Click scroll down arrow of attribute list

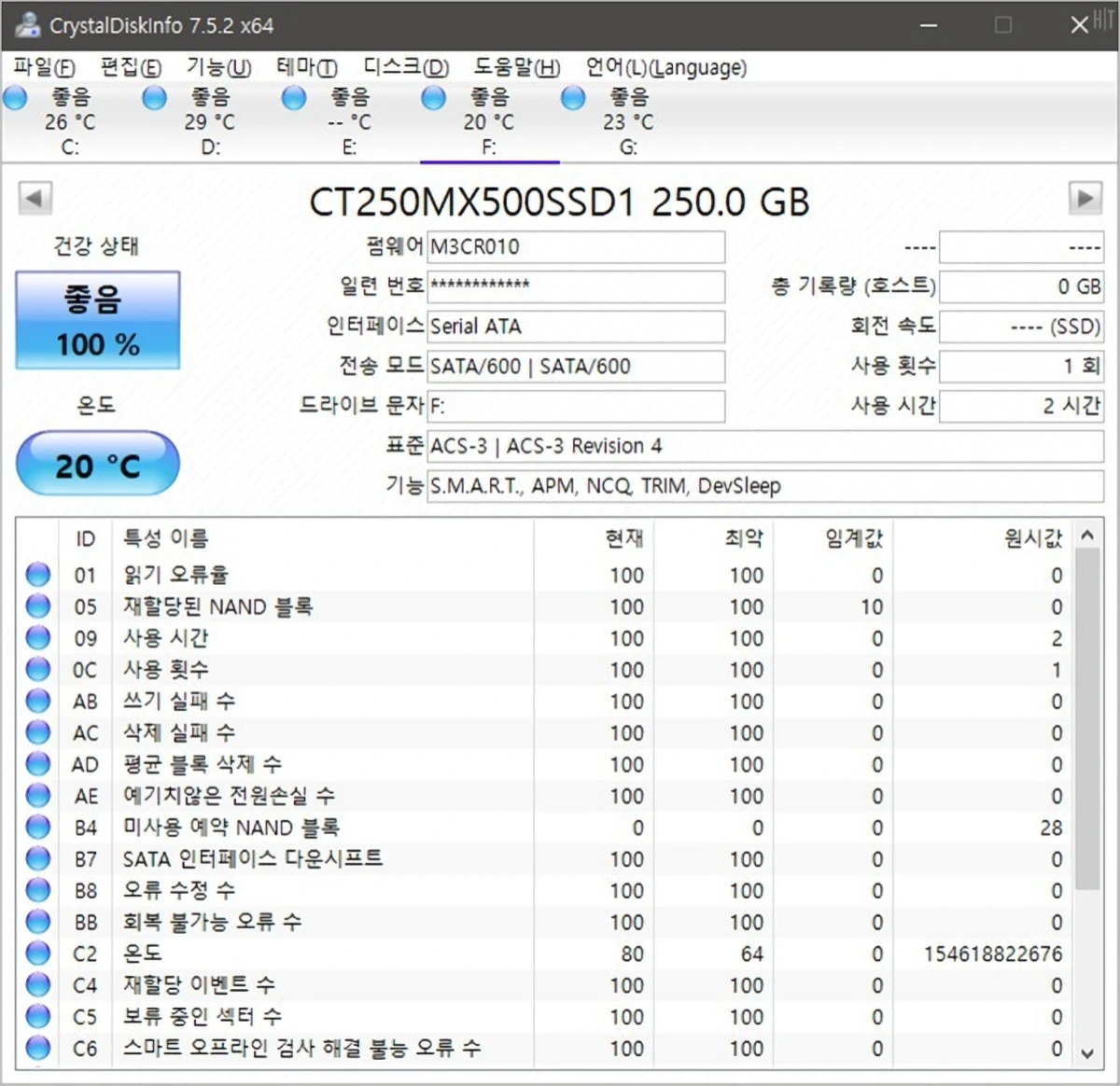[1086, 1053]
